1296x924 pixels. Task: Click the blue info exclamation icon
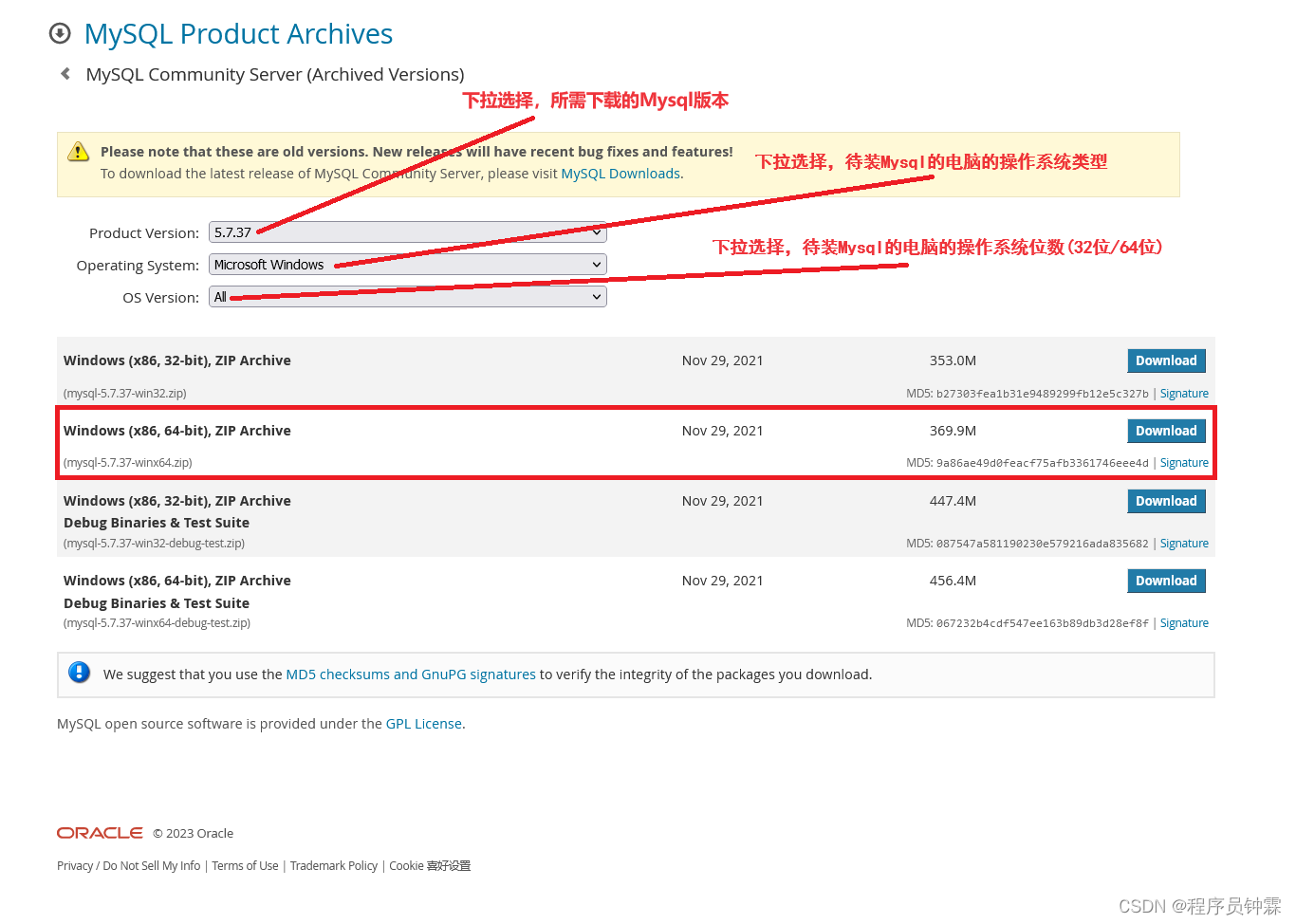click(80, 673)
